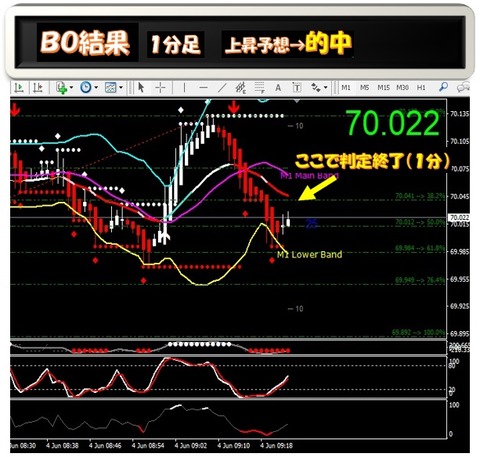The image size is (480, 457).
Task: Select the arrow Cursor tool
Action: pyautogui.click(x=141, y=88)
